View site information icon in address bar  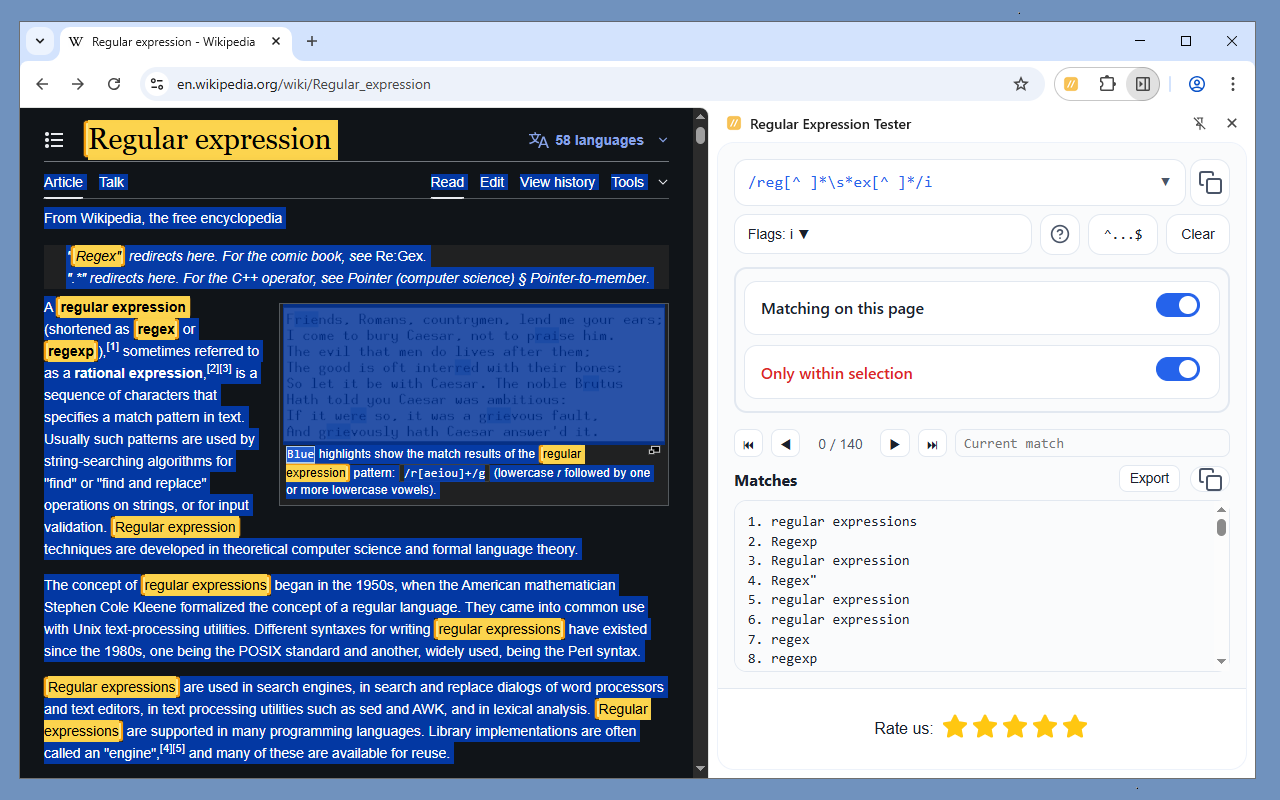[x=157, y=84]
